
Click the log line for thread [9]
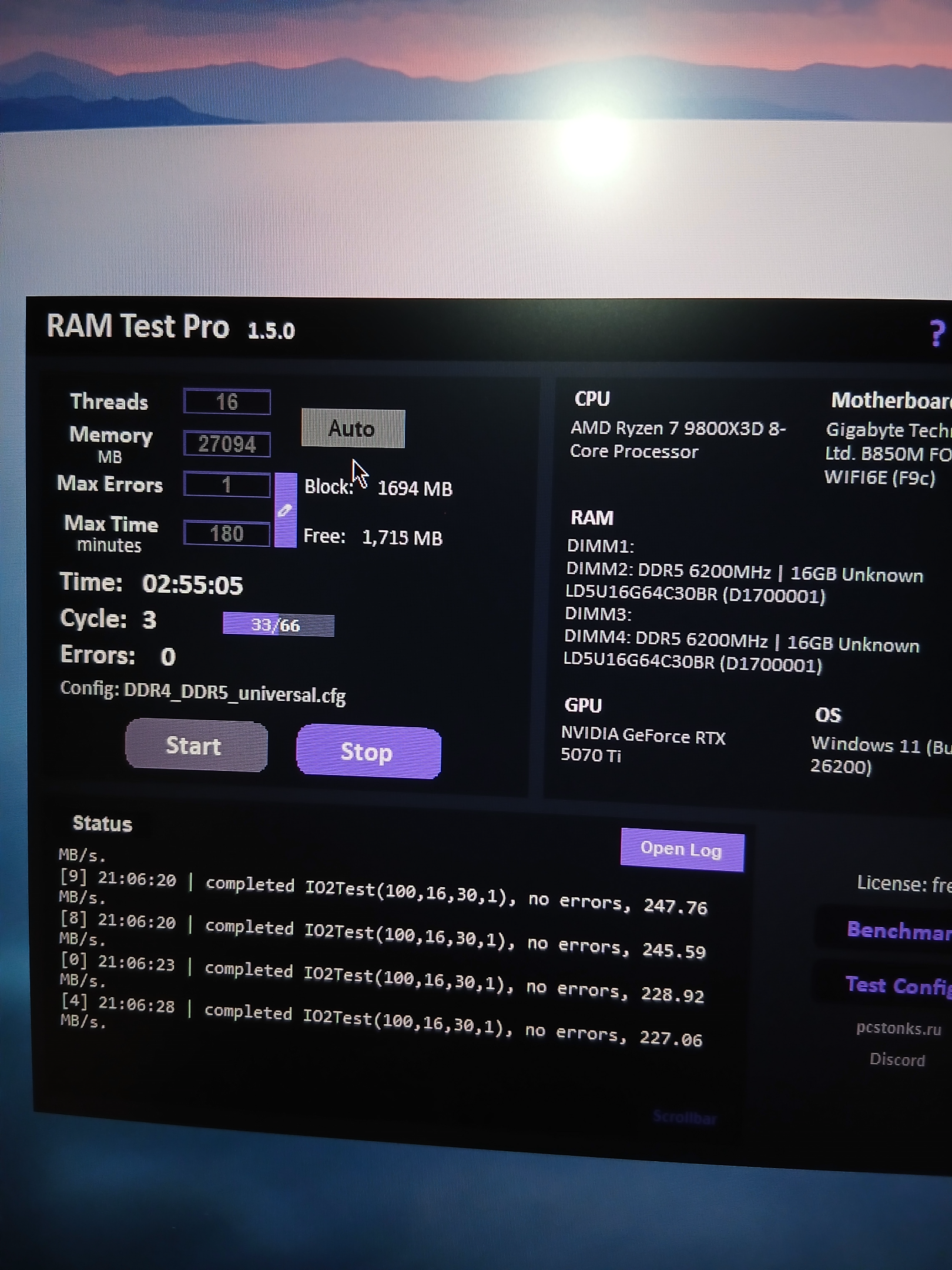point(383,895)
